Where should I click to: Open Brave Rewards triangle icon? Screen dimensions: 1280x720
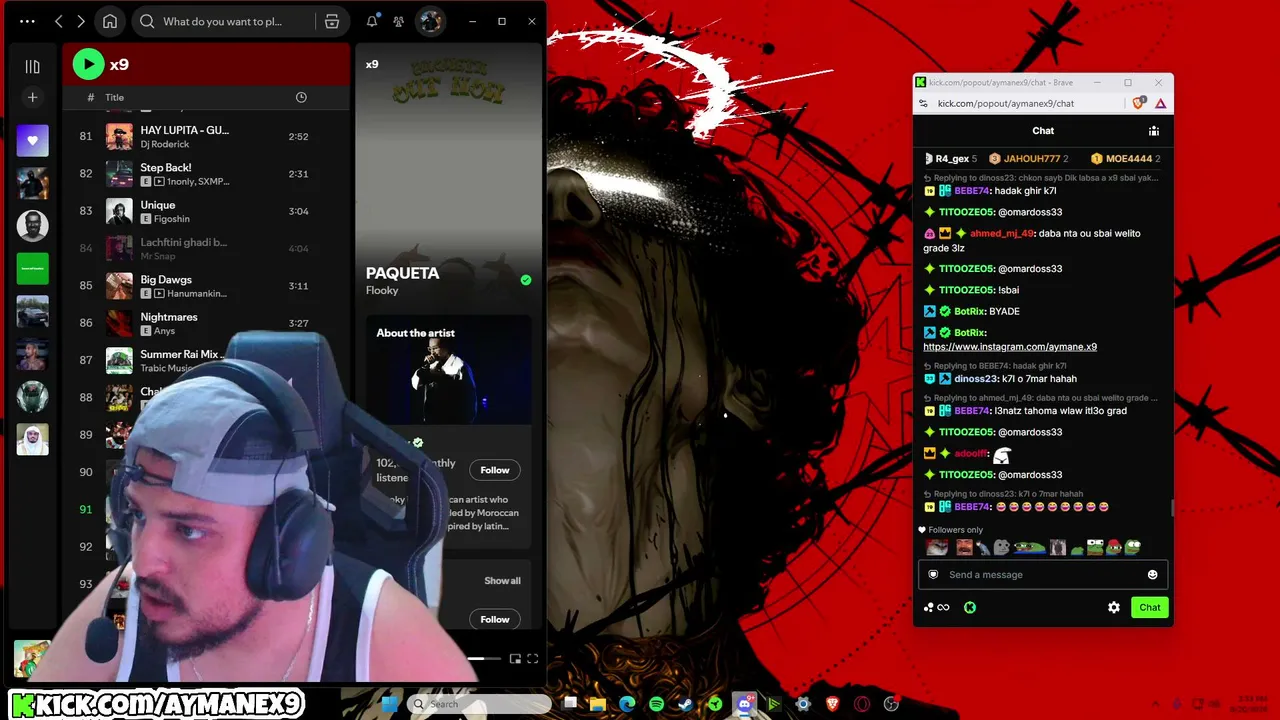[1161, 103]
